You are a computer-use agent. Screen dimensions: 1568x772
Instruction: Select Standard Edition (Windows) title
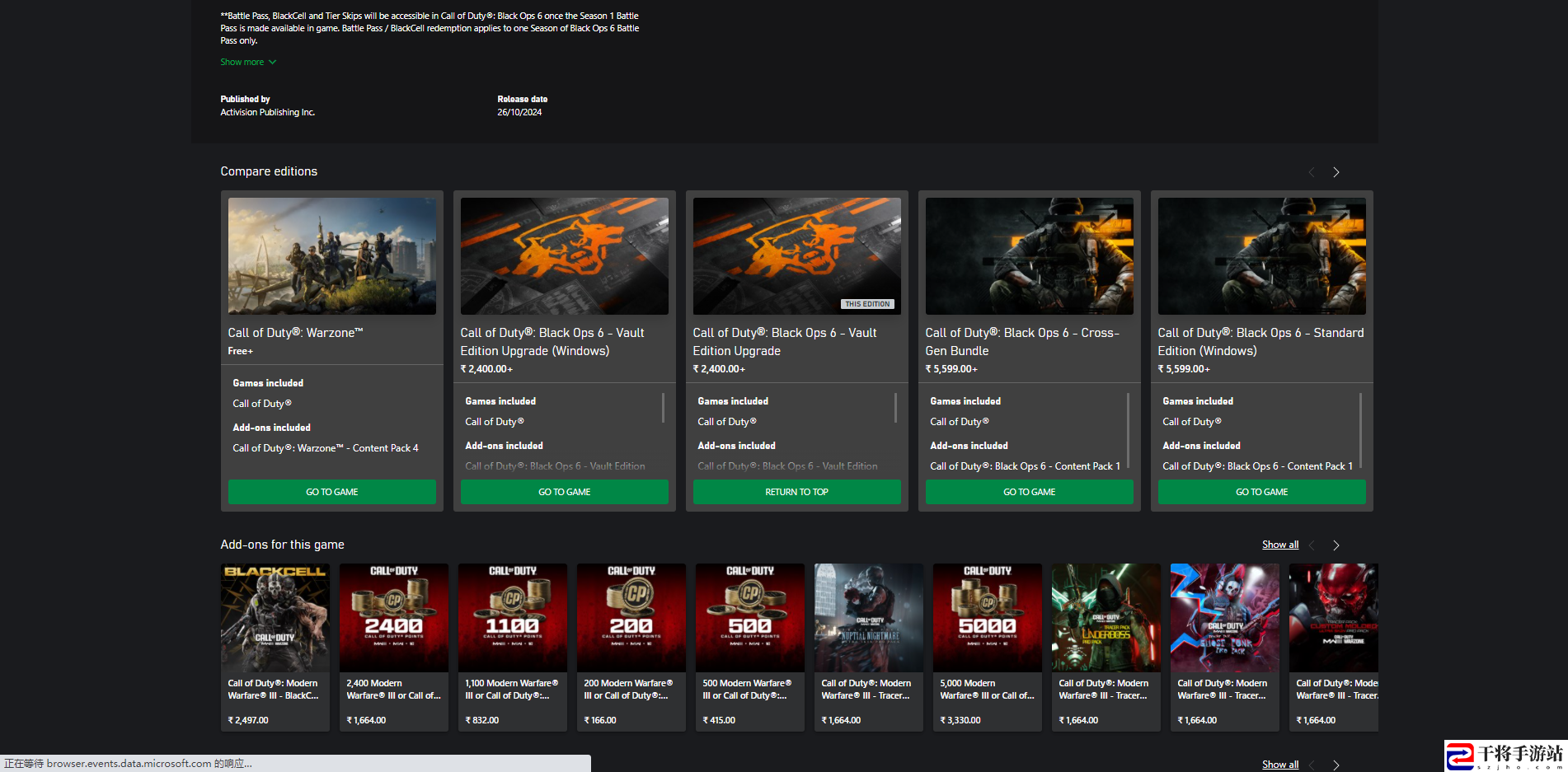1261,342
